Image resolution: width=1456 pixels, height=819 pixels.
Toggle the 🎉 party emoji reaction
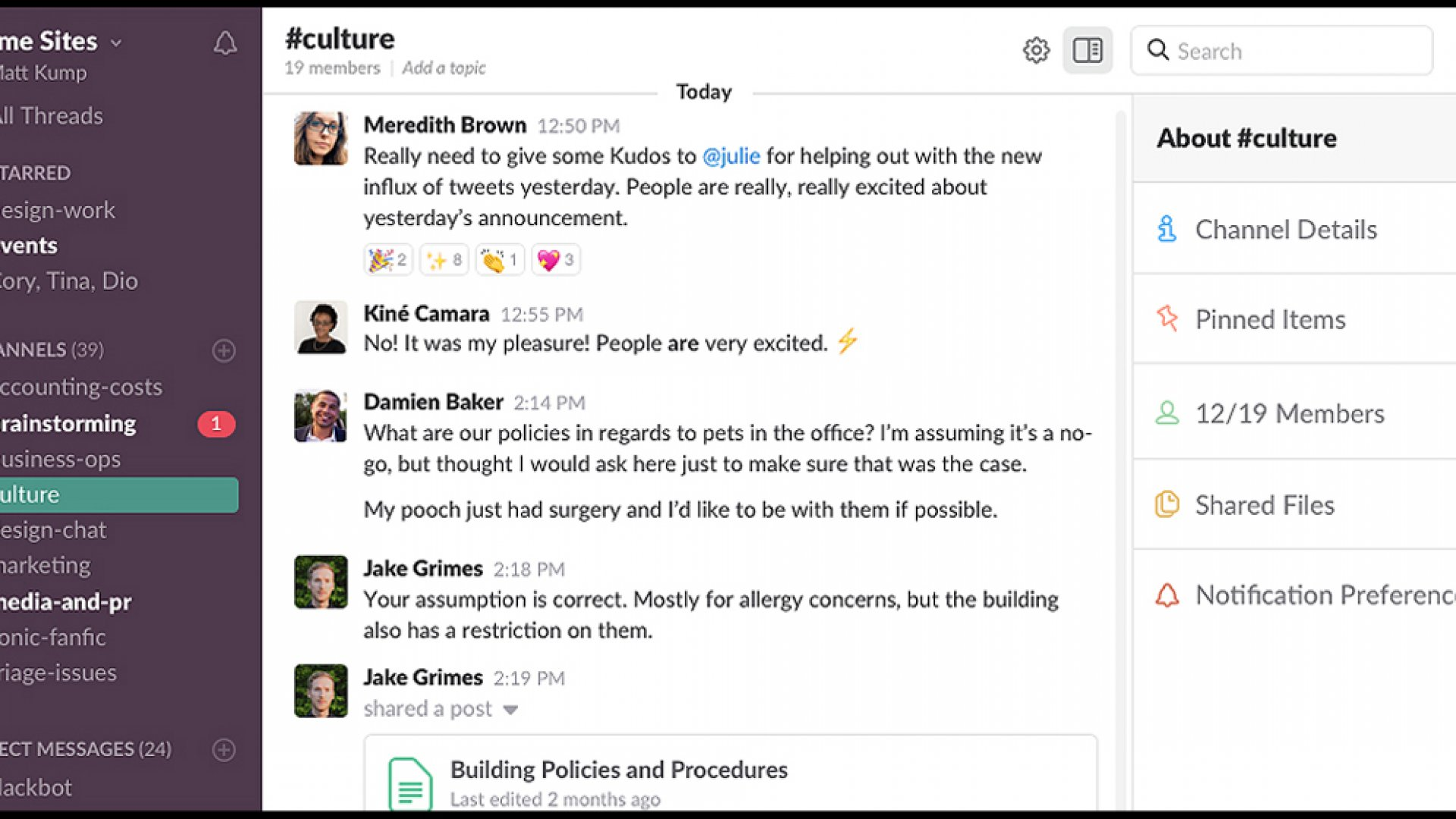pyautogui.click(x=386, y=259)
